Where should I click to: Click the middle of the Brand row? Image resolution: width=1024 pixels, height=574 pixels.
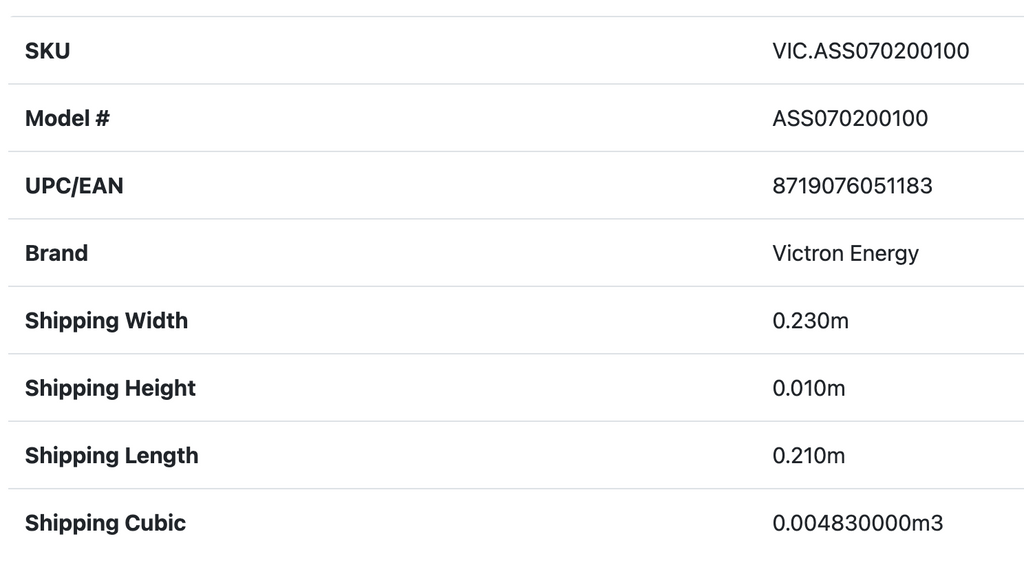pos(512,253)
